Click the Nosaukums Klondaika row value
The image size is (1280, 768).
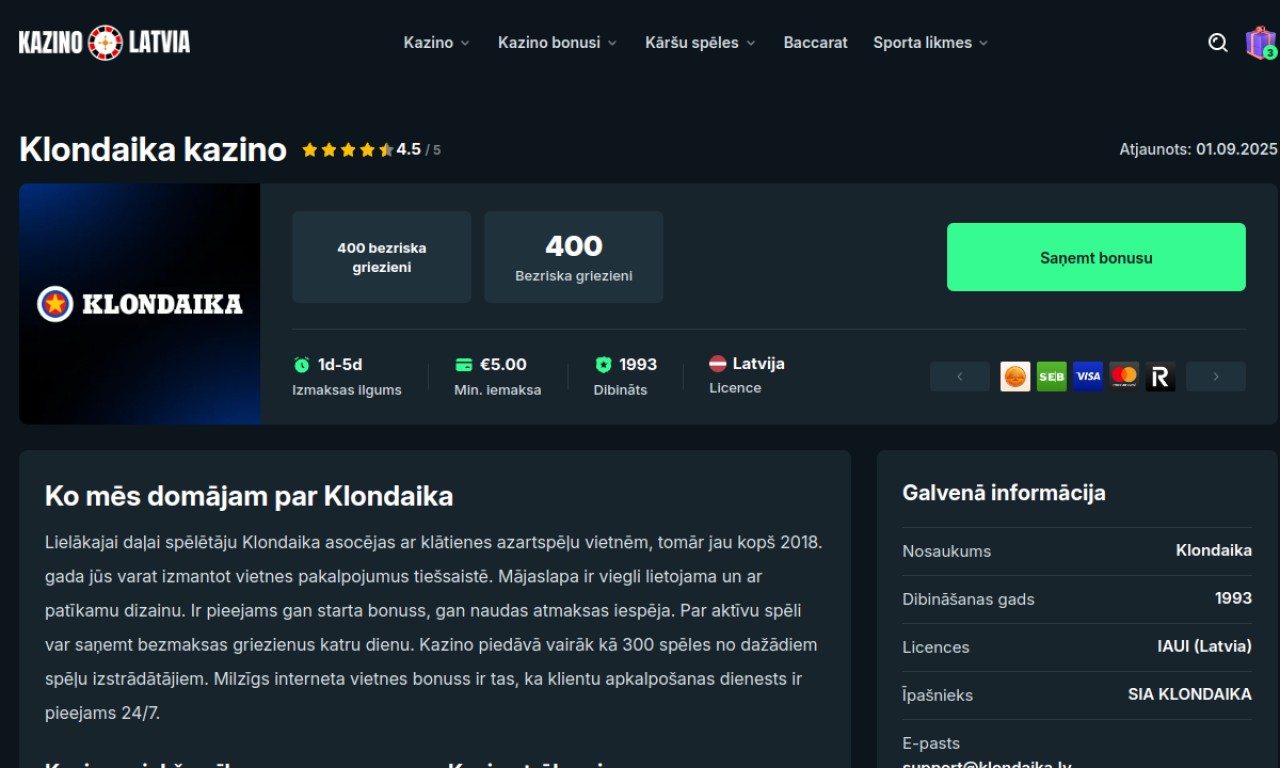click(x=1214, y=550)
